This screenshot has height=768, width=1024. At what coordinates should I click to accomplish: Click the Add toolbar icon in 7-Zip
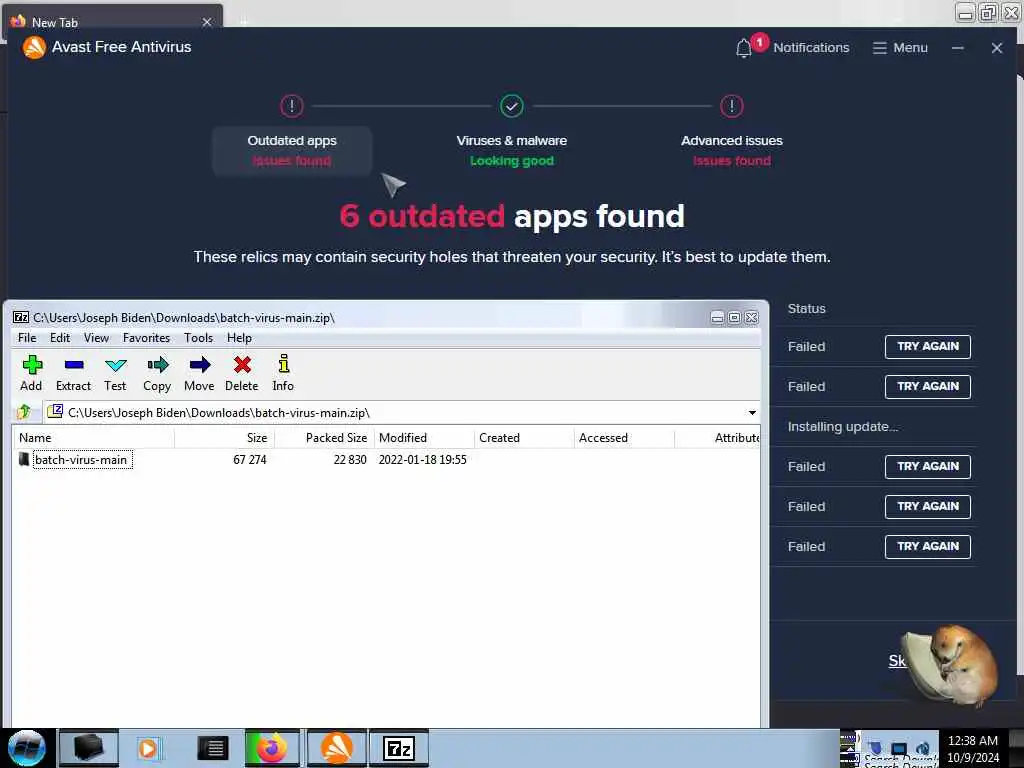click(x=32, y=364)
